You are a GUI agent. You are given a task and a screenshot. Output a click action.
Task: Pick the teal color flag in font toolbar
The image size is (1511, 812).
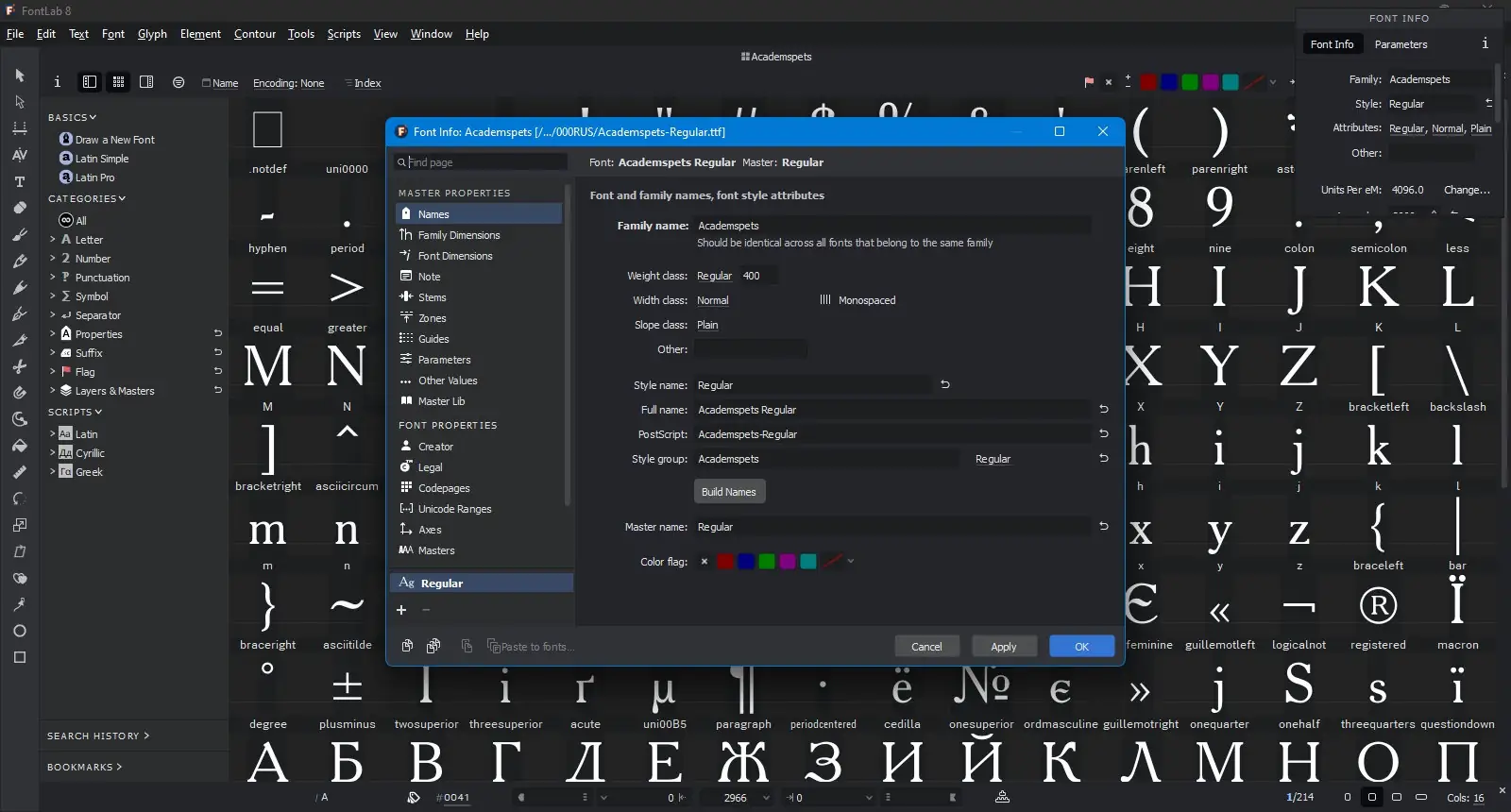pos(1231,82)
